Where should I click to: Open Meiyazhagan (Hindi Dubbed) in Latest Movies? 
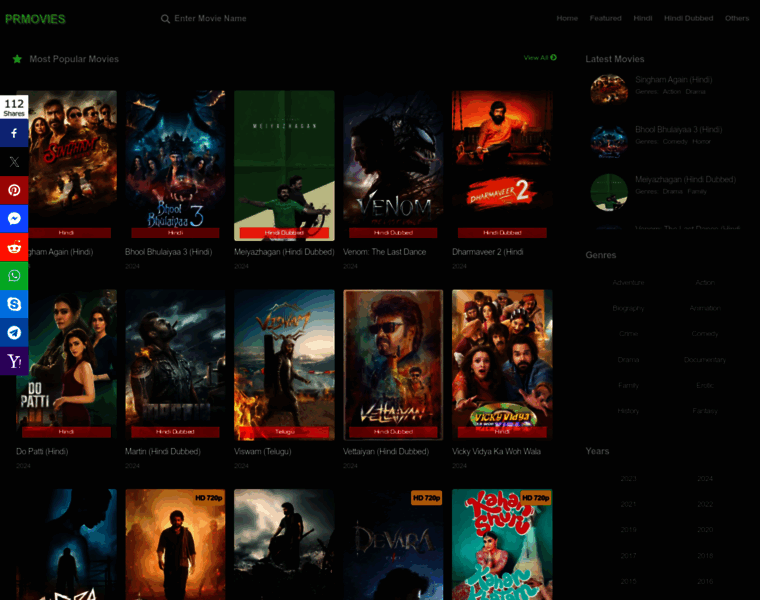685,179
